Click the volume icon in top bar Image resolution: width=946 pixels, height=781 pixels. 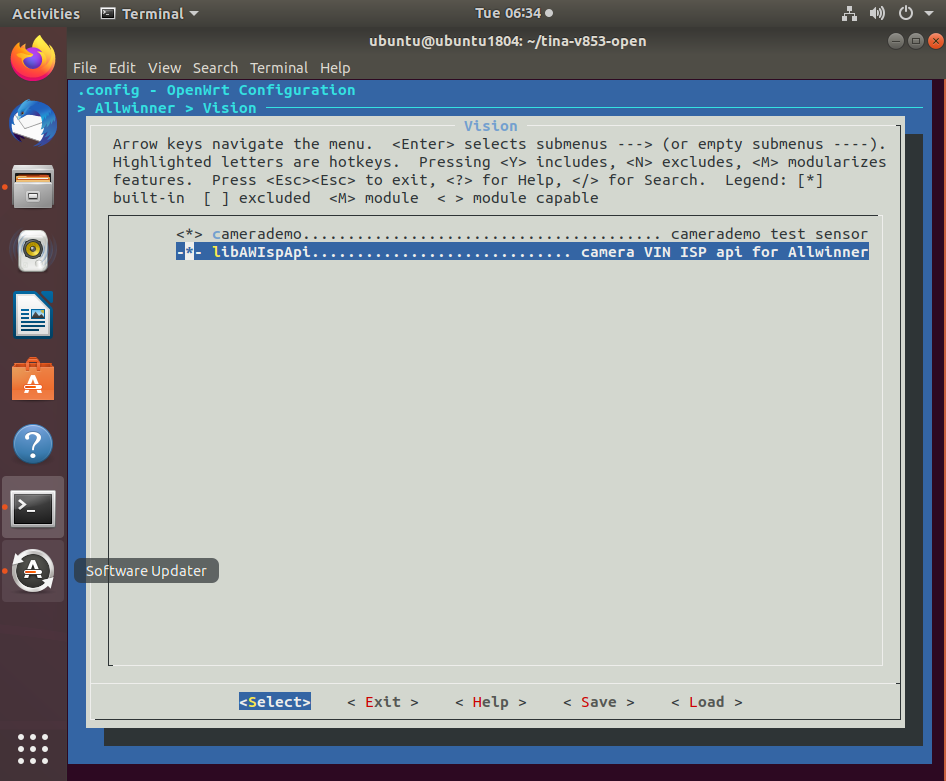(x=877, y=13)
